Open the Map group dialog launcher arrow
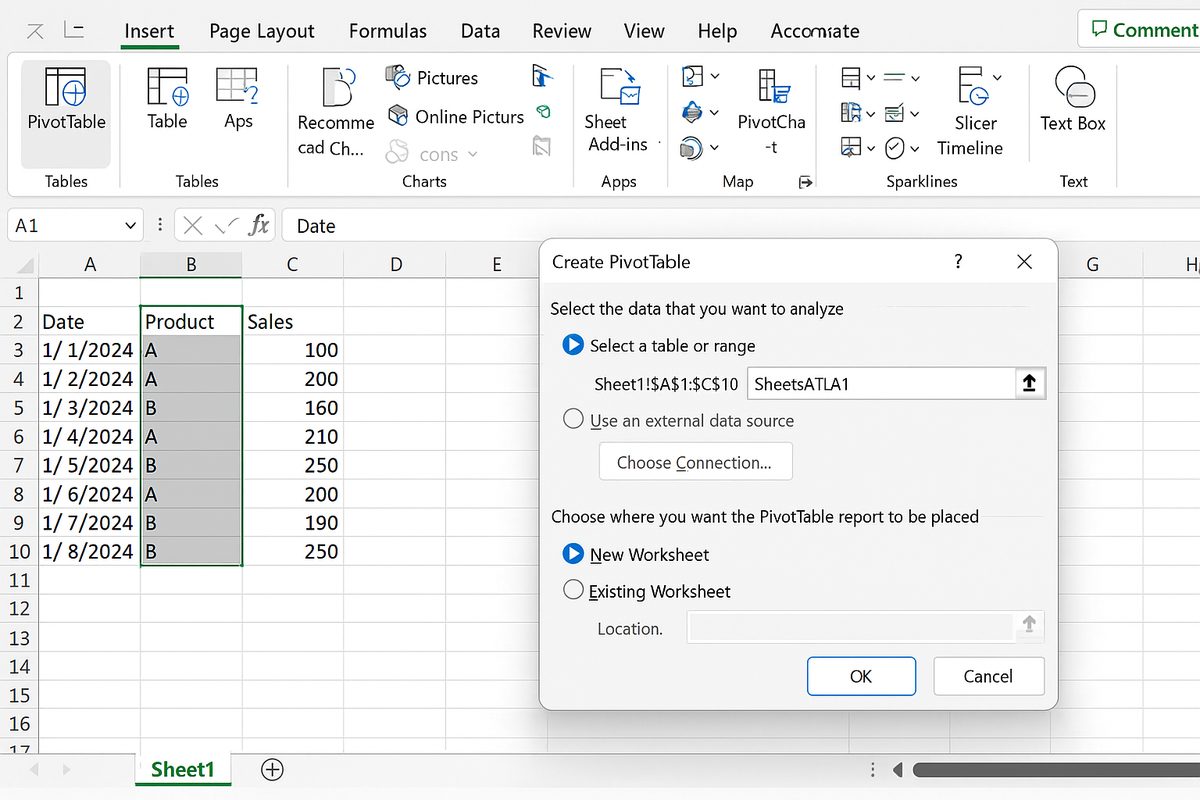The image size is (1200, 800). click(805, 182)
